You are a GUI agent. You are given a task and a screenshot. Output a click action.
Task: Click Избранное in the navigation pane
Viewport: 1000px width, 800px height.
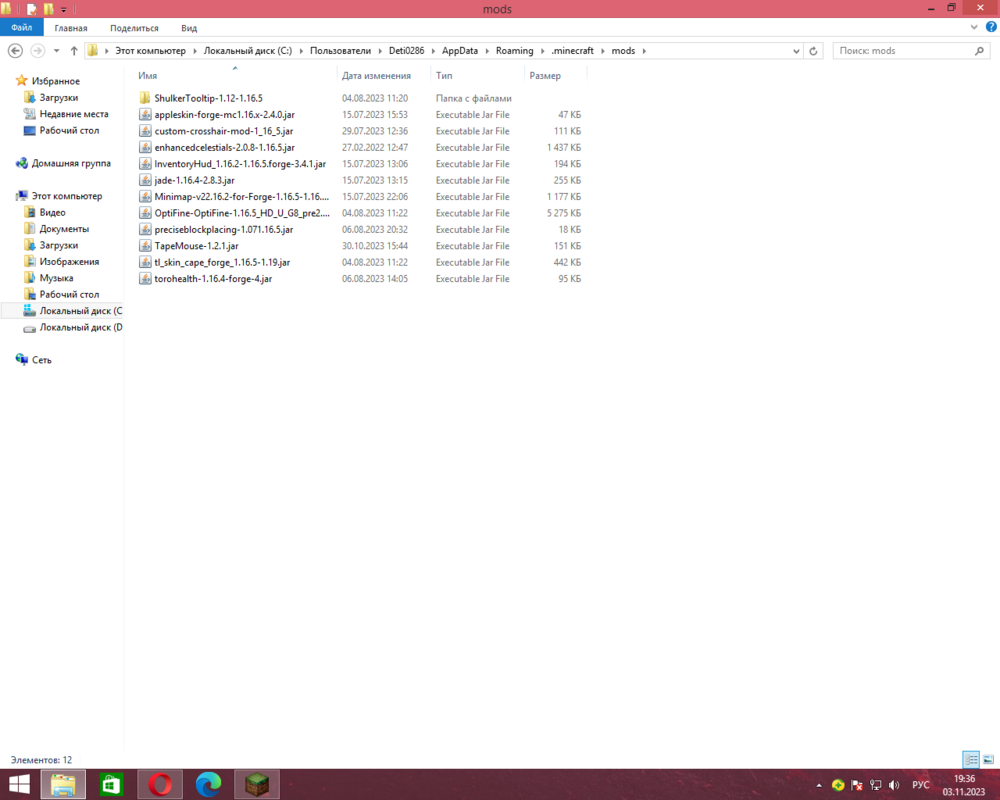(55, 81)
